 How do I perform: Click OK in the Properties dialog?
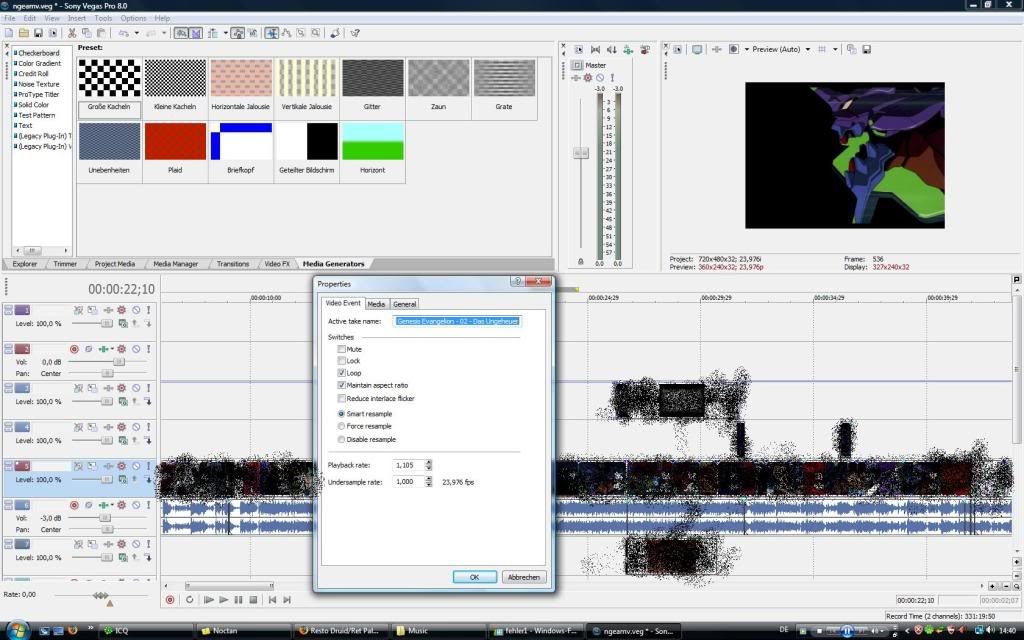tap(475, 577)
